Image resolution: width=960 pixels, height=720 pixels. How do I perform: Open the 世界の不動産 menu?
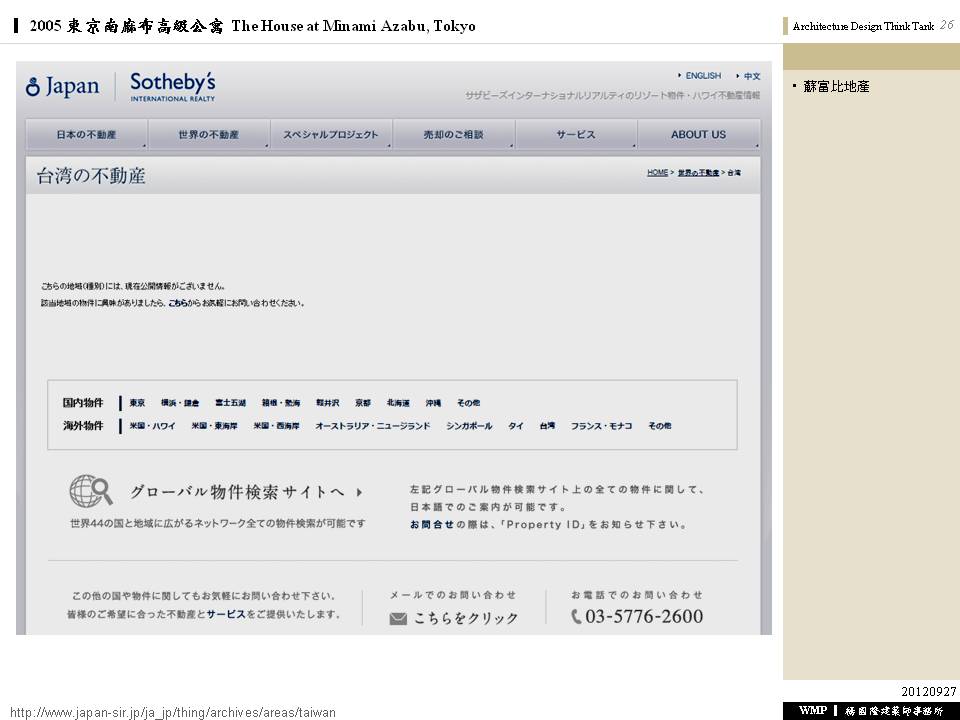[x=208, y=135]
